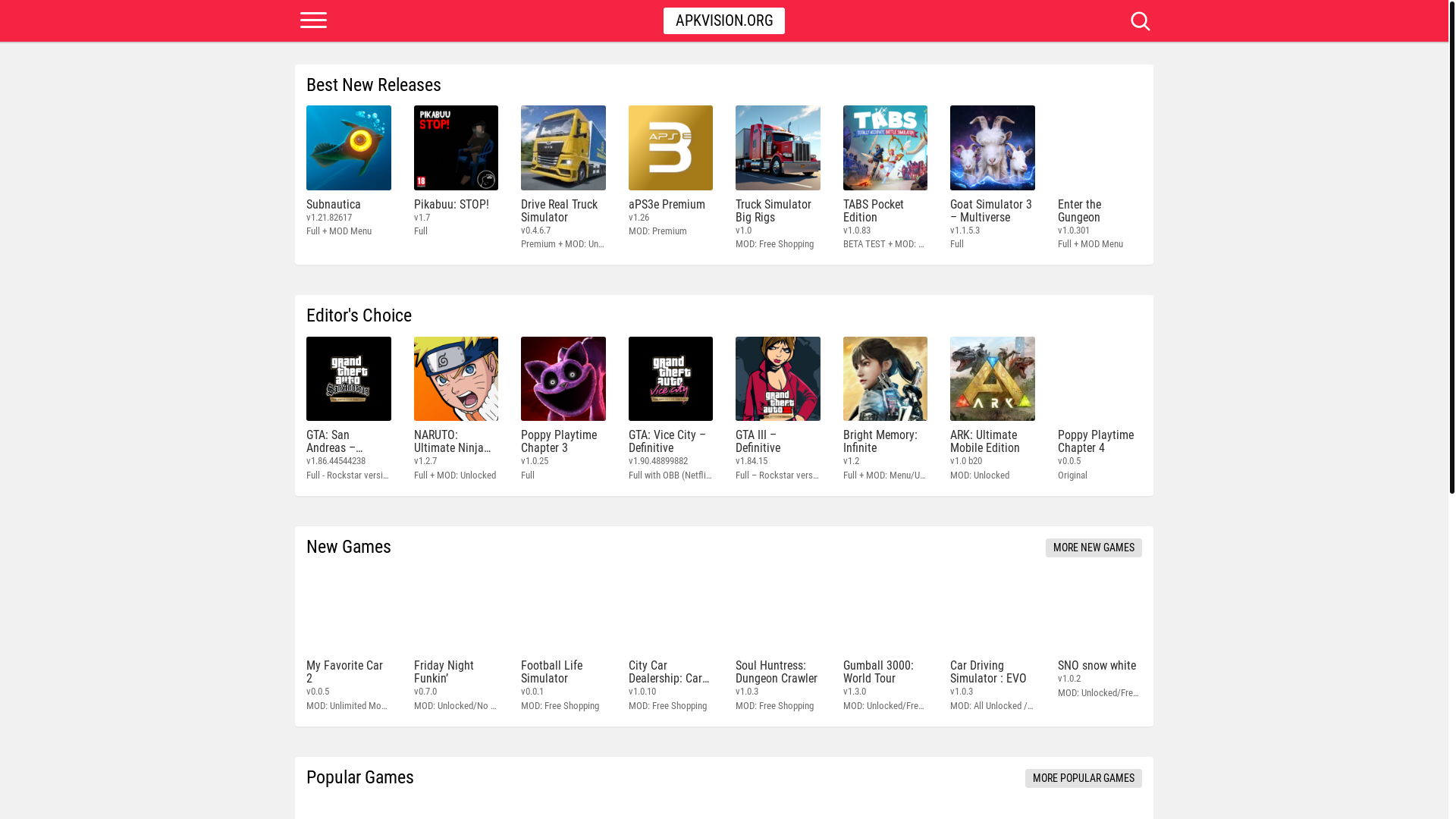This screenshot has height=819, width=1456.
Task: Click 'MOD: Unlocked' under ARK
Action: point(980,475)
